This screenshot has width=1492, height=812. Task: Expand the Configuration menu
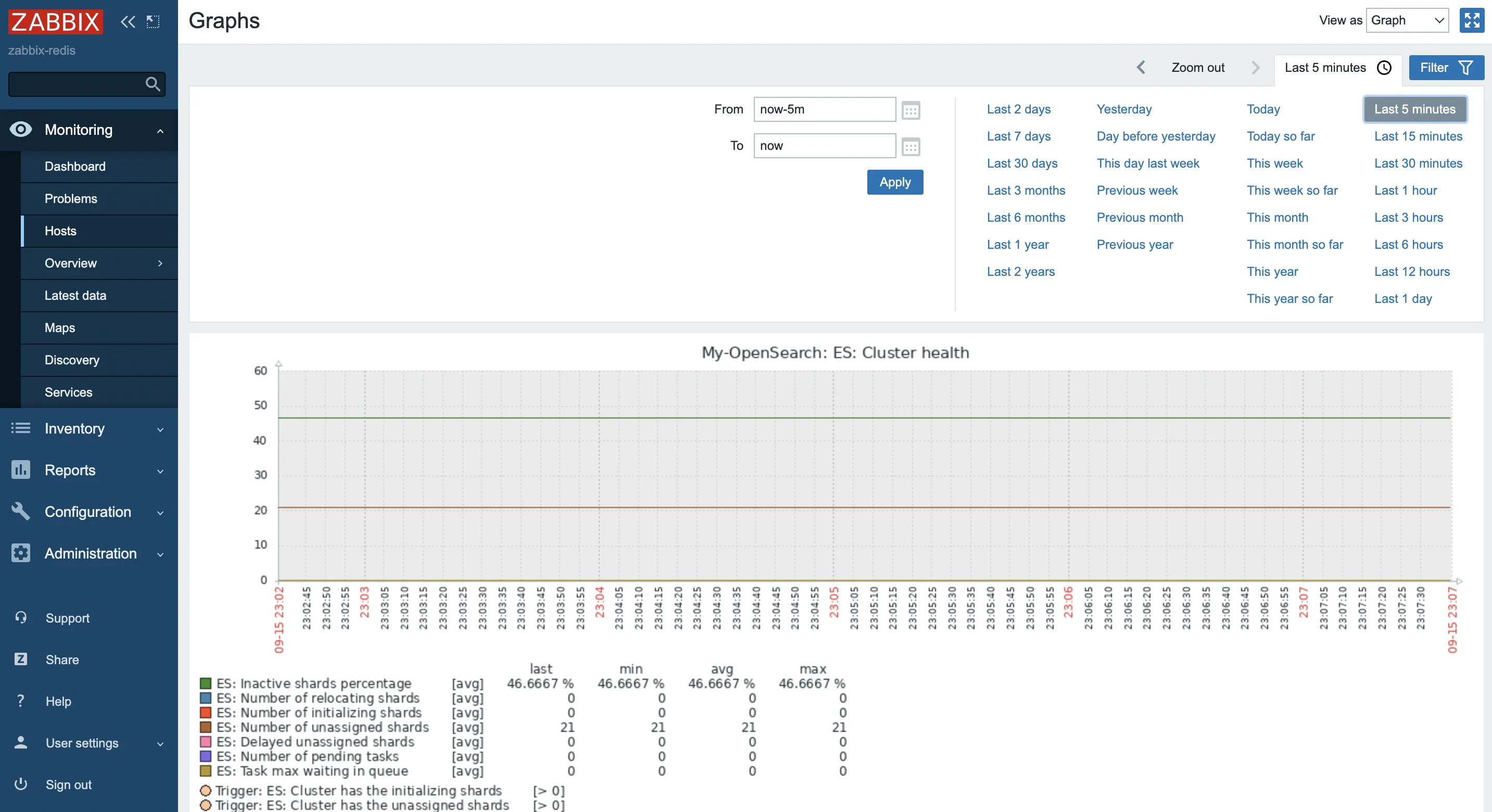click(88, 512)
